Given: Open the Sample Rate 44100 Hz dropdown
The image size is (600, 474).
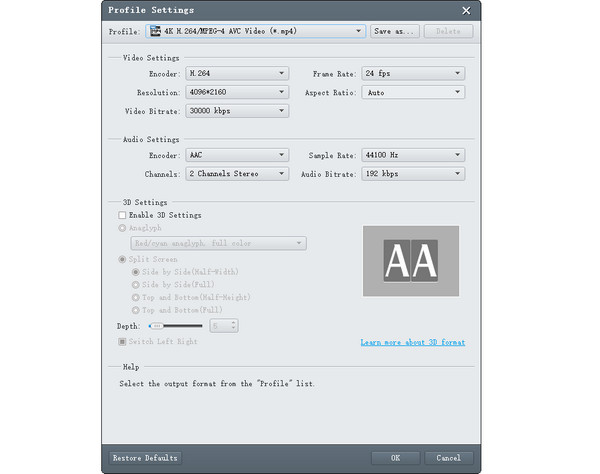Looking at the screenshot, I should point(458,155).
